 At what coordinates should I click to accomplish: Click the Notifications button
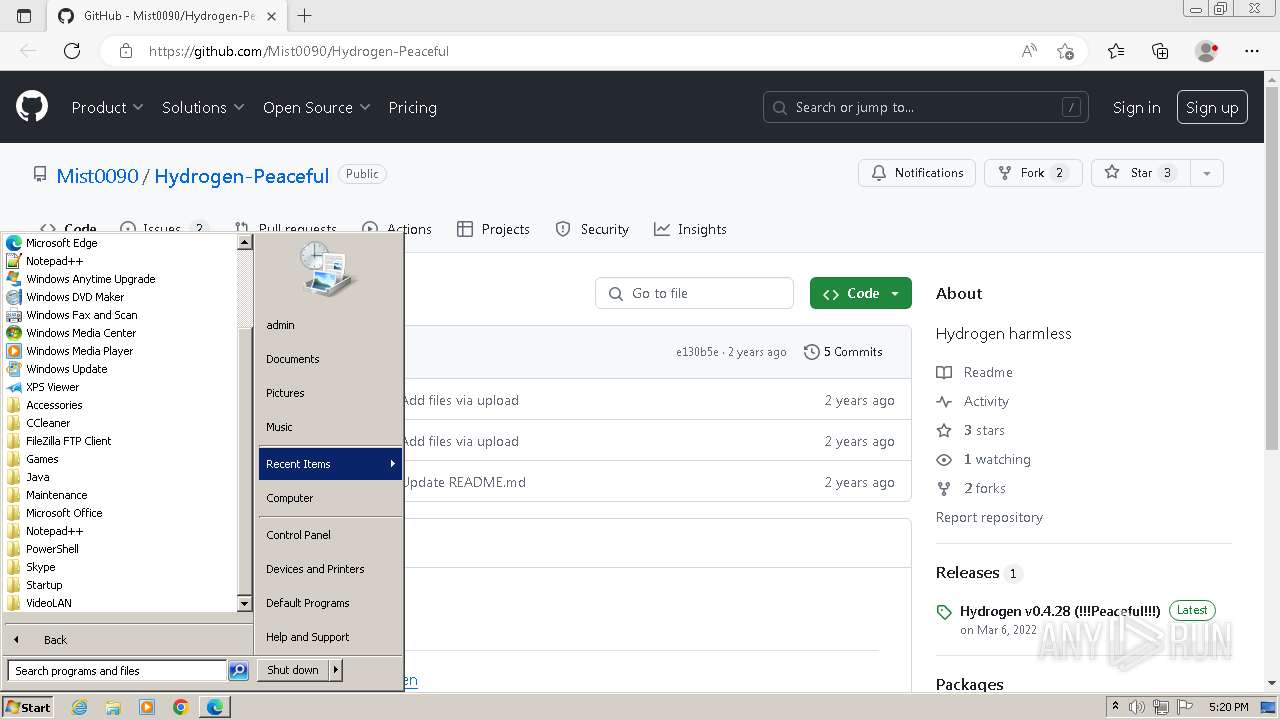[917, 173]
